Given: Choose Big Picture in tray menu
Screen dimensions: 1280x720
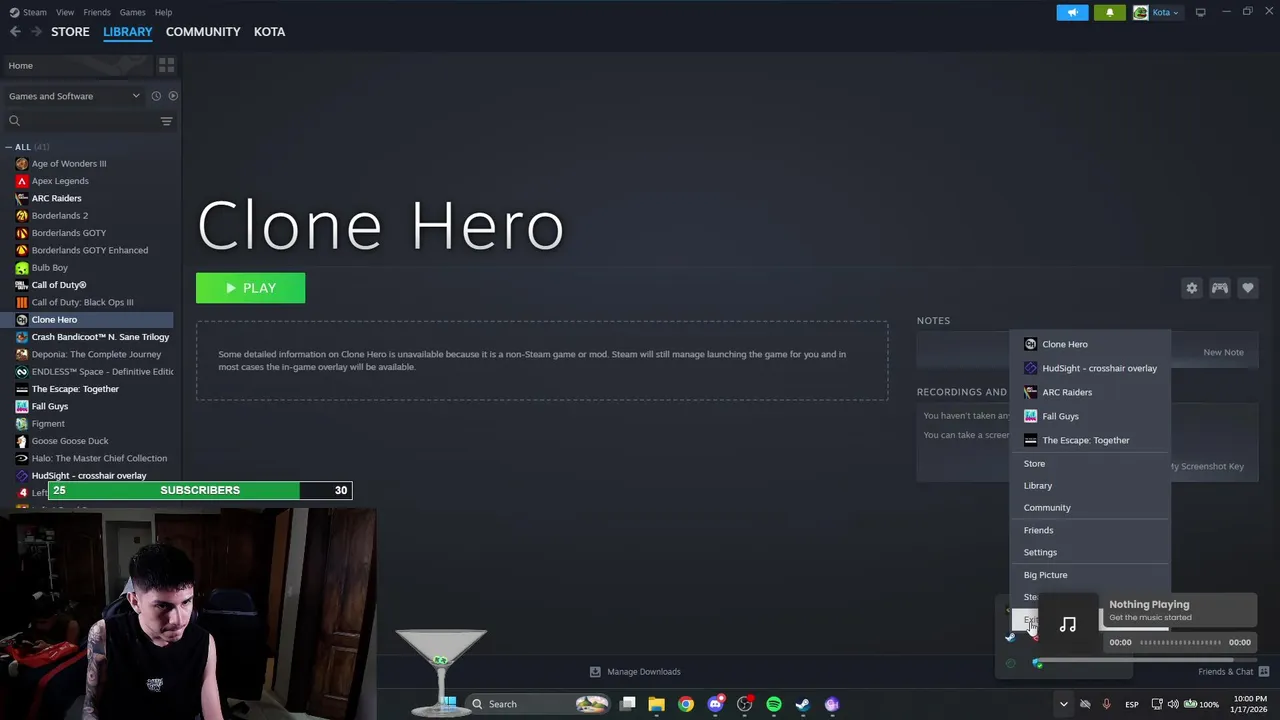Looking at the screenshot, I should coord(1090,575).
